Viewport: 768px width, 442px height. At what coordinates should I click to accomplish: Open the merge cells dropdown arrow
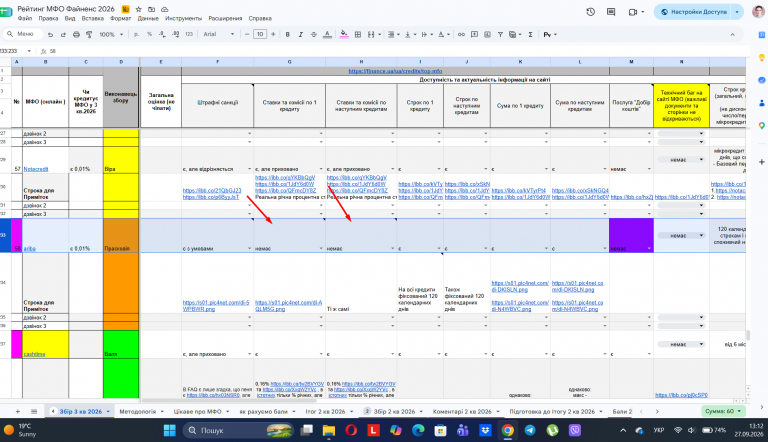(380, 34)
